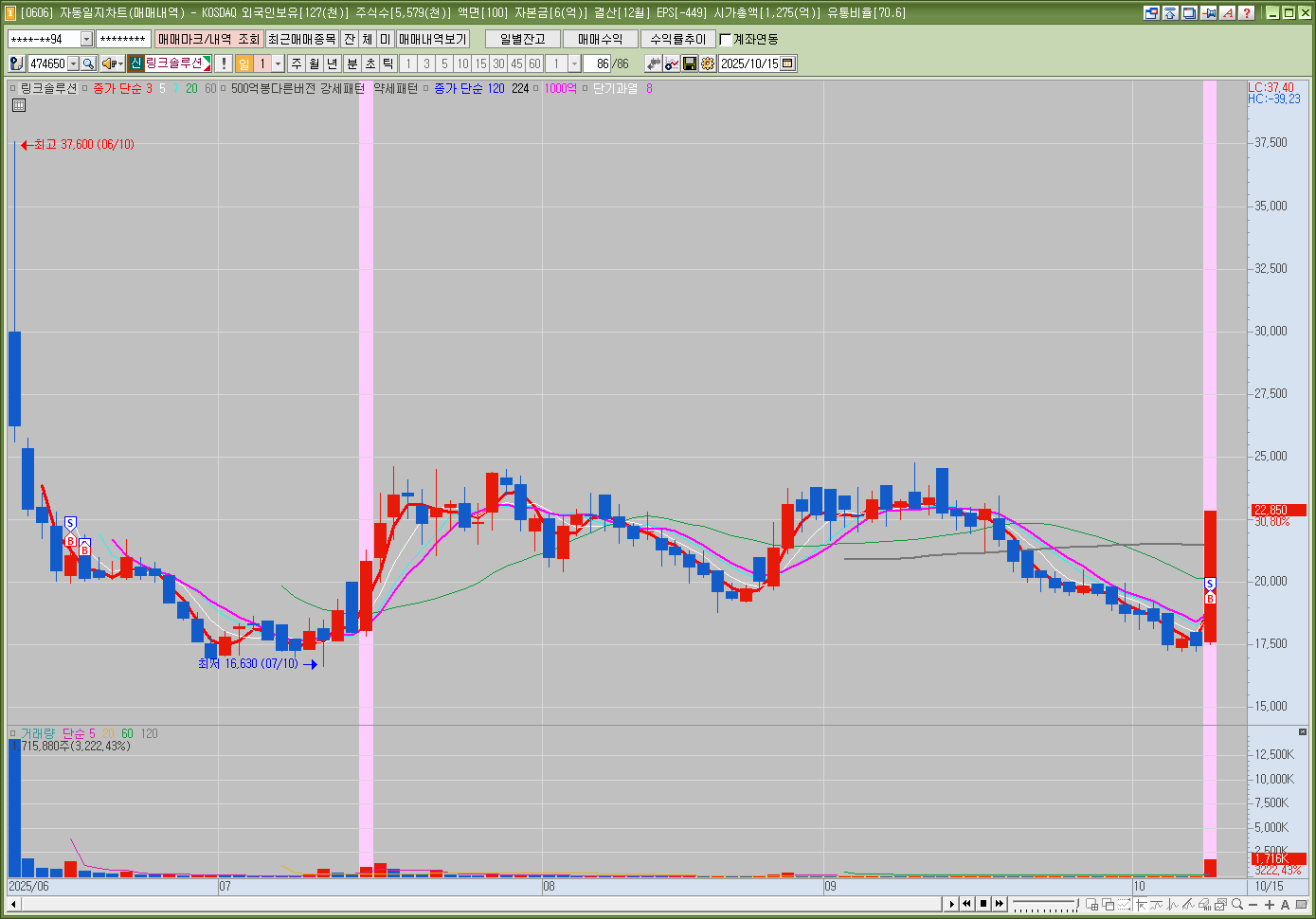Click the play forward button

click(952, 904)
